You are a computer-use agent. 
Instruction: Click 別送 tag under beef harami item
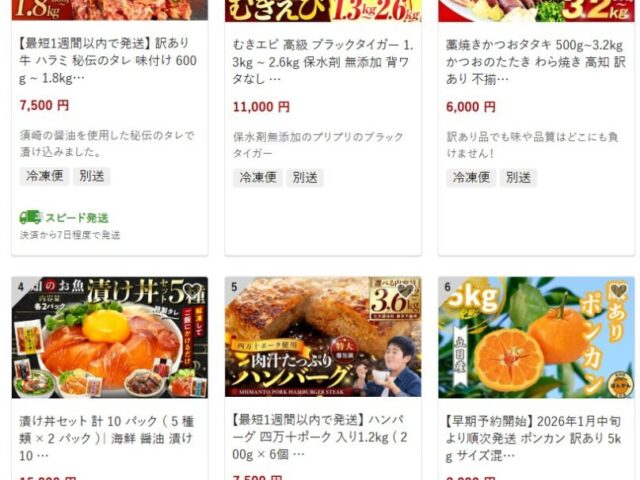point(91,176)
